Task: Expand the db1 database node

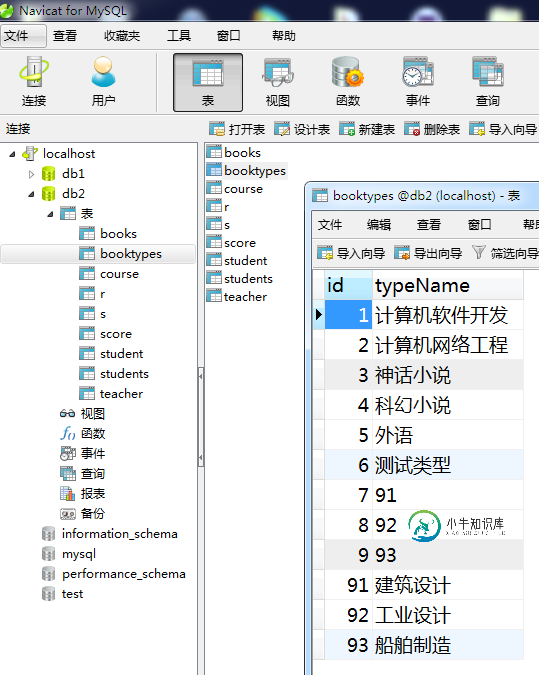Action: 31,174
